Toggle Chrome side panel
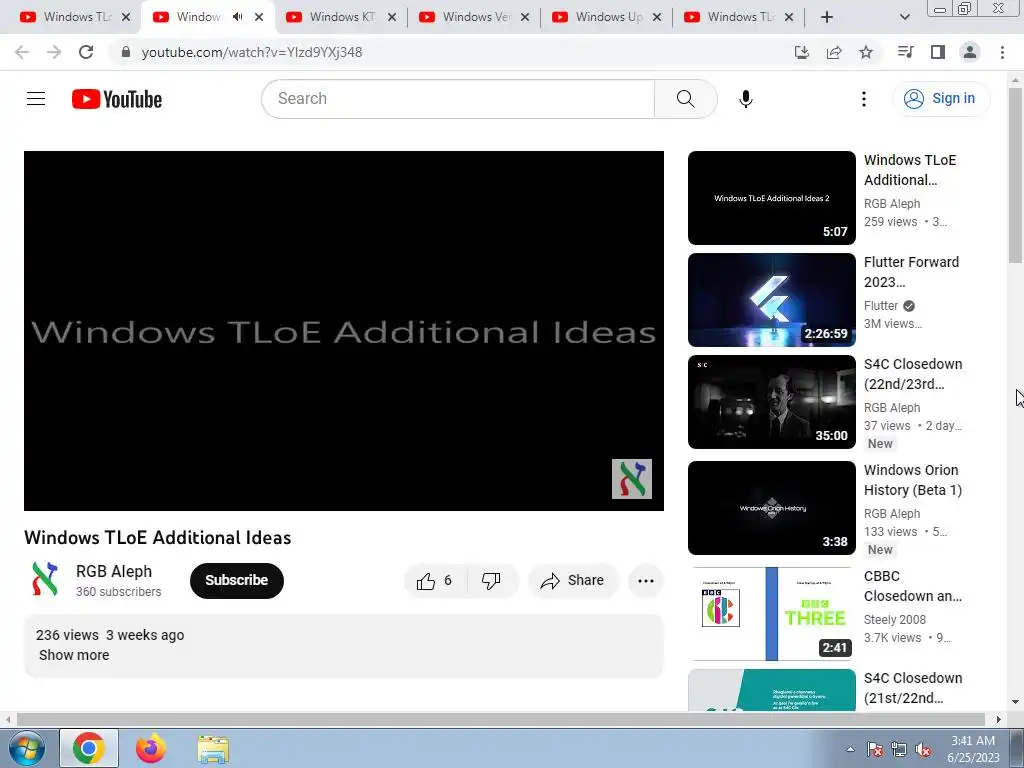 [938, 52]
